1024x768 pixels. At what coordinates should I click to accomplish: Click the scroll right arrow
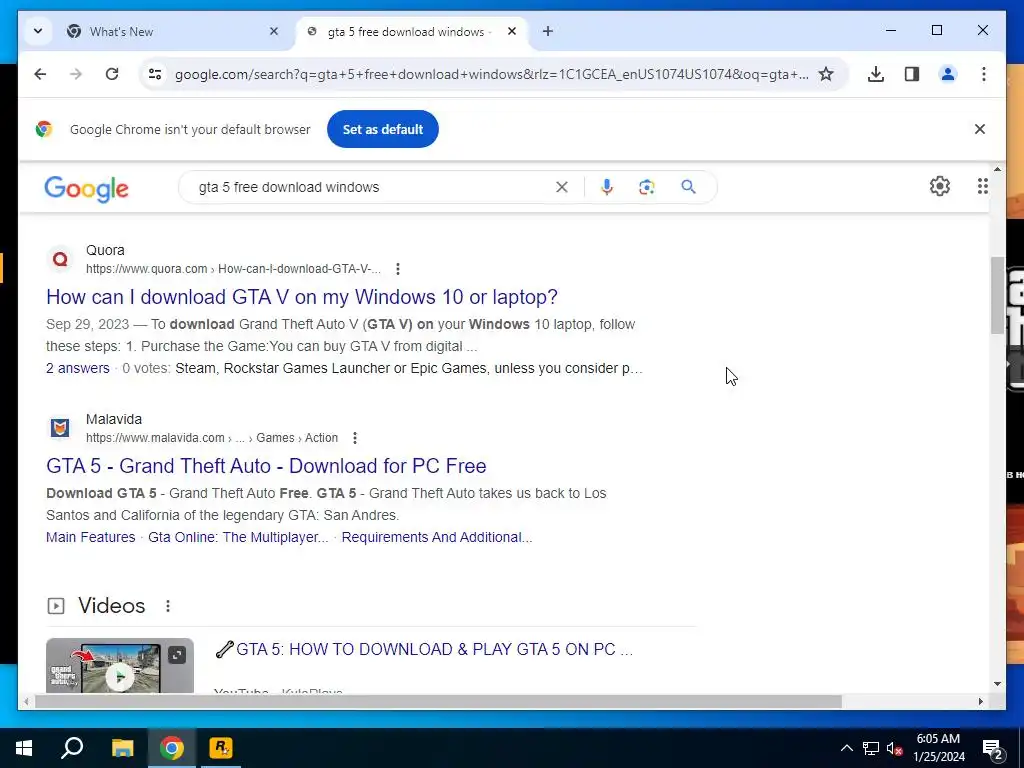980,702
